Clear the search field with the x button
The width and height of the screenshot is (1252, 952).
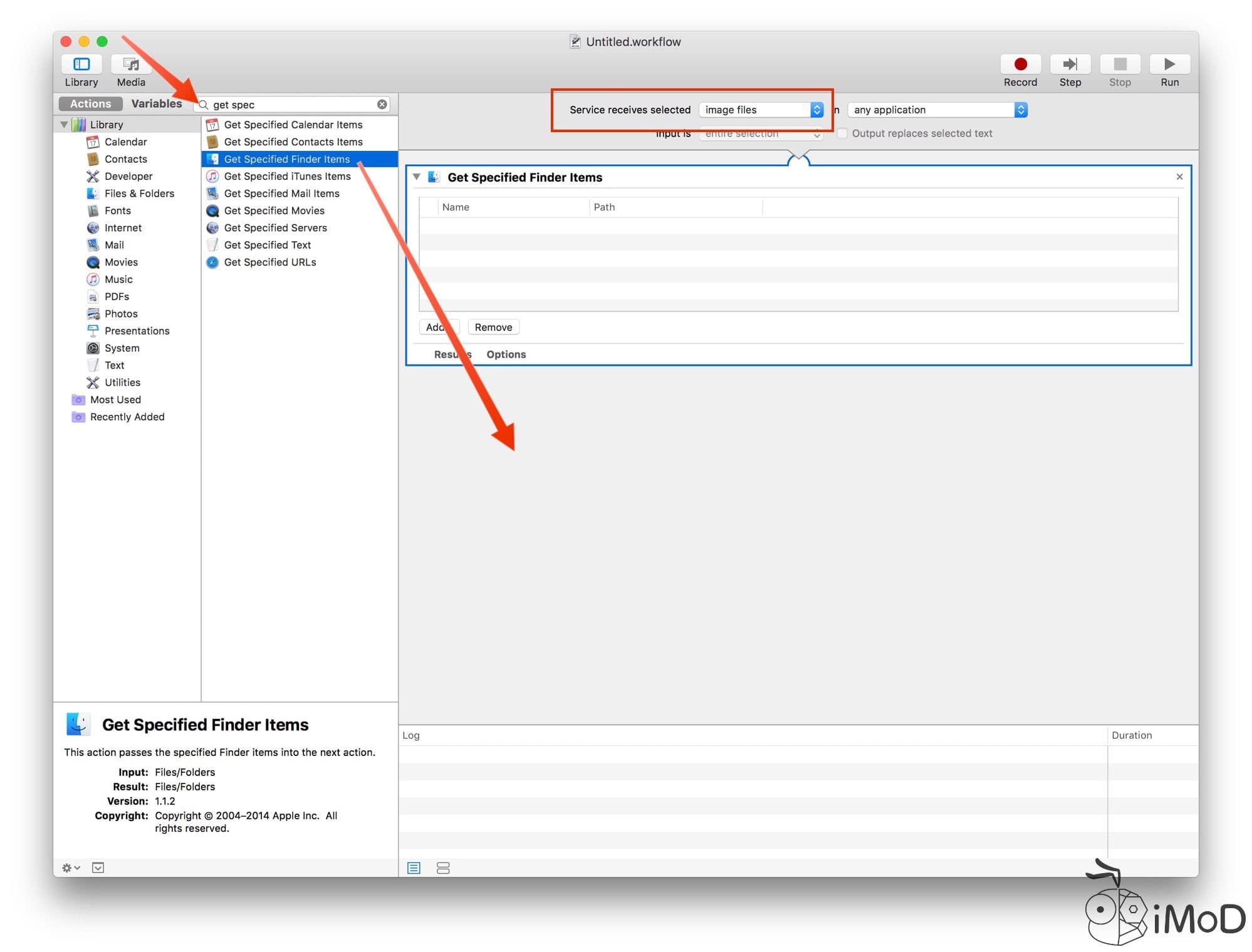tap(381, 104)
